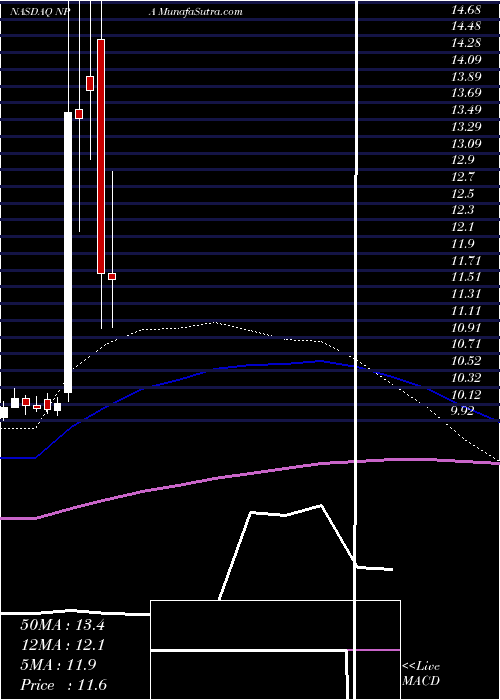Image resolution: width=500 pixels, height=700 pixels.
Task: Click the 11.31 price axis label
Action: point(466,294)
